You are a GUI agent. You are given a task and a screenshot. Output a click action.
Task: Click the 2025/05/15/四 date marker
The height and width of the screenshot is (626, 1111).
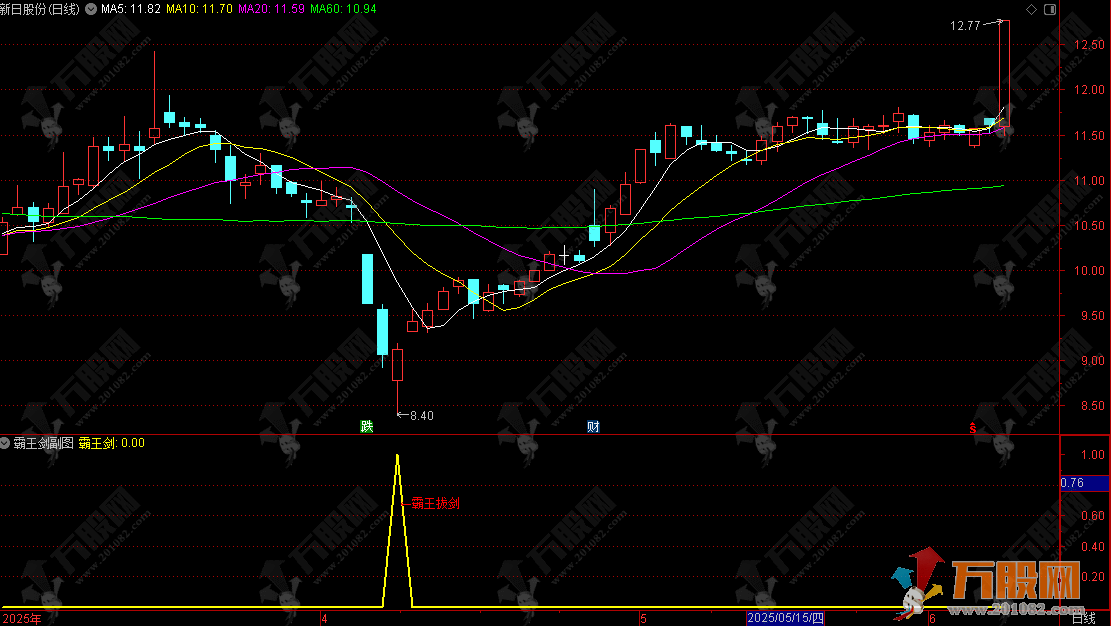coord(785,618)
